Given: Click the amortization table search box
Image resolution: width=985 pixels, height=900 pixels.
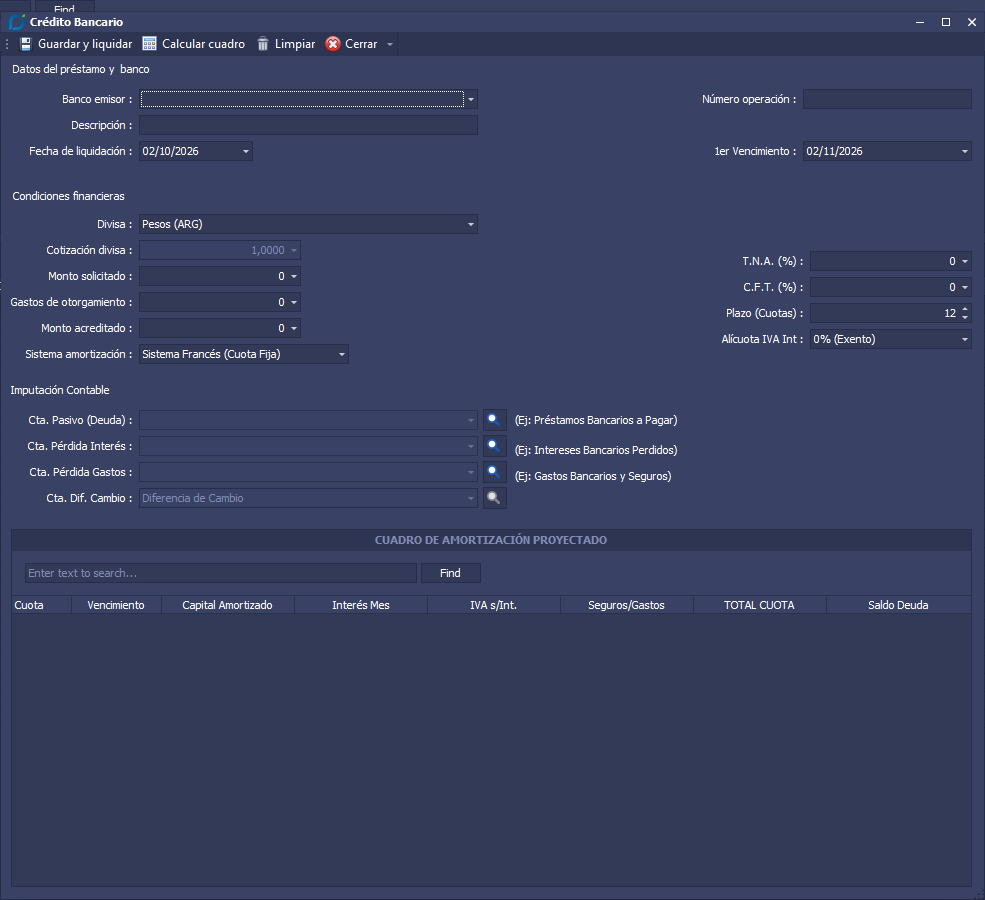Looking at the screenshot, I should coord(221,573).
